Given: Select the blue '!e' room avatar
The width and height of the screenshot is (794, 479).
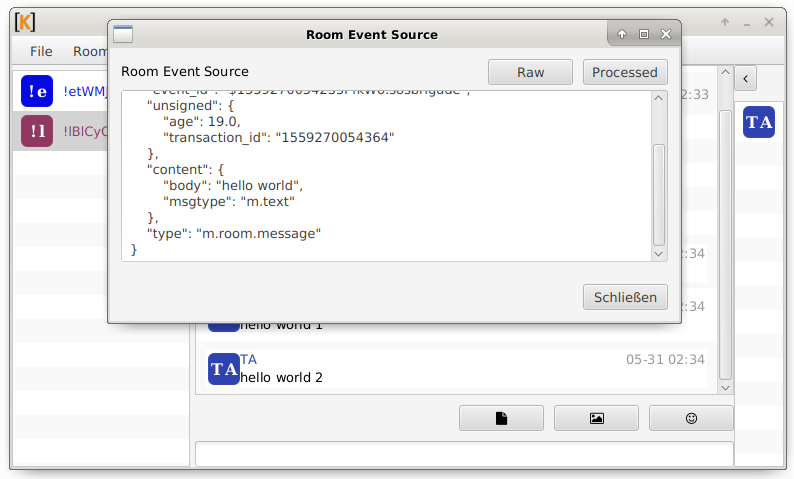Looking at the screenshot, I should point(37,92).
